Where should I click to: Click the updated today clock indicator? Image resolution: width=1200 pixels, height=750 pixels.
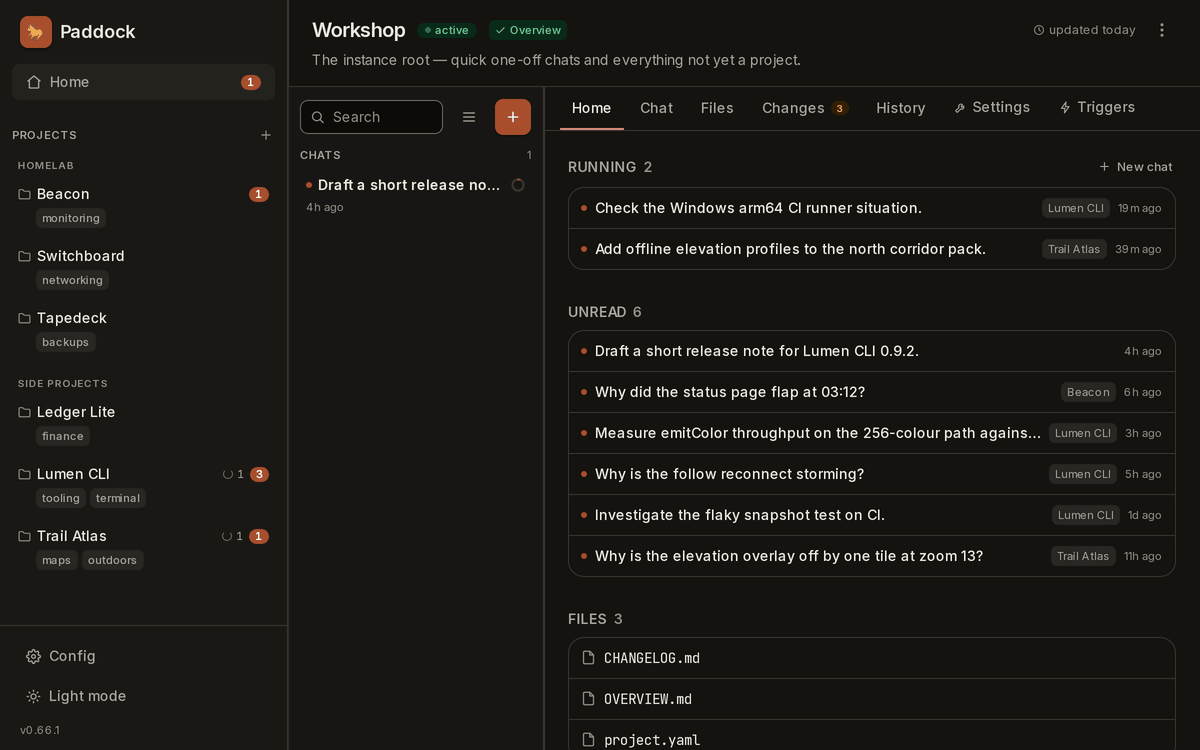1085,30
